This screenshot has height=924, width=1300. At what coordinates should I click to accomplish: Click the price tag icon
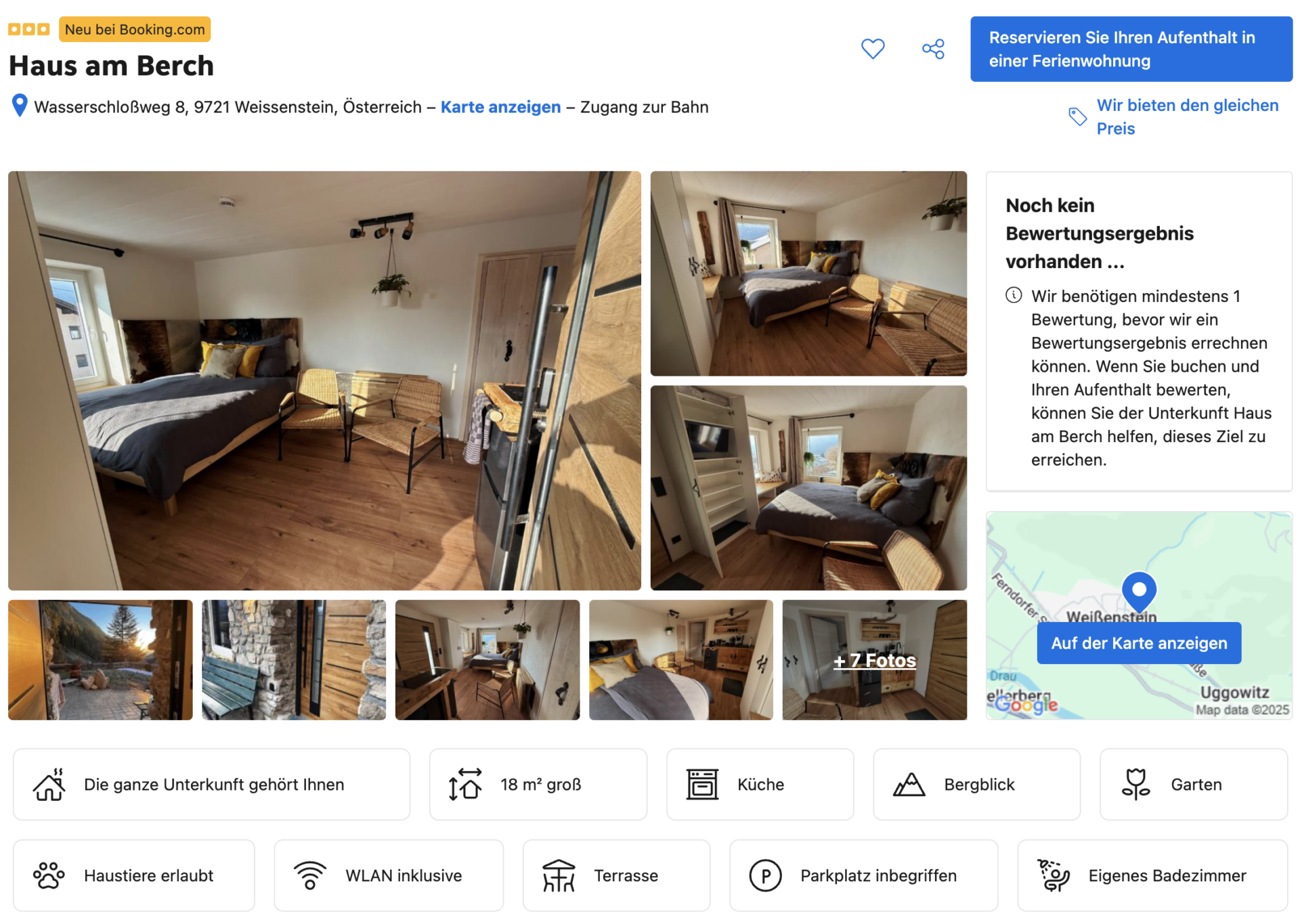[x=1077, y=116]
